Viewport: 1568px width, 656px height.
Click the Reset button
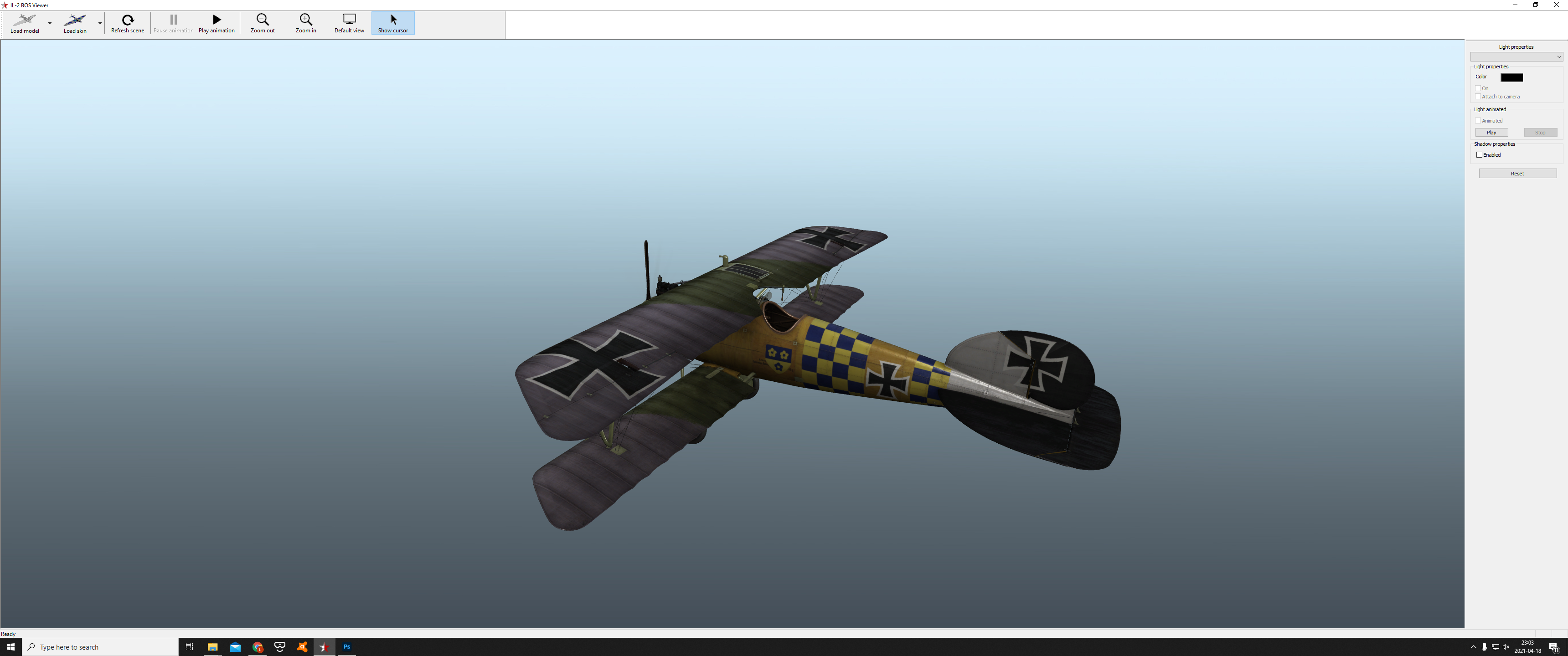1517,174
